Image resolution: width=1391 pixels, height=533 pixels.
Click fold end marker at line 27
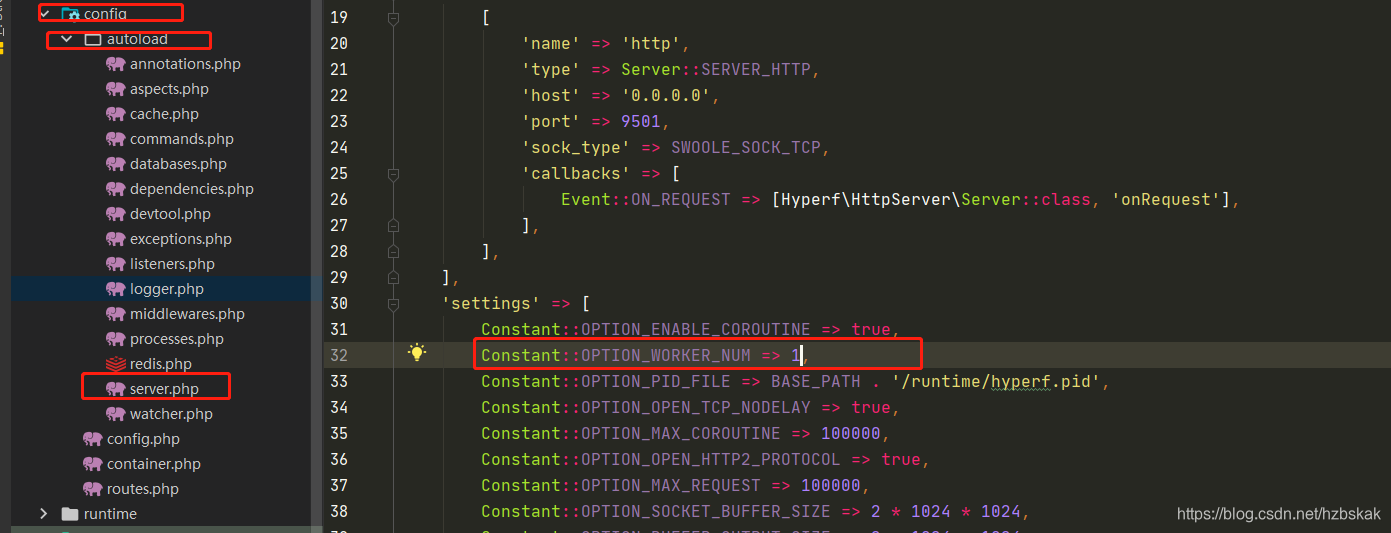coord(393,226)
